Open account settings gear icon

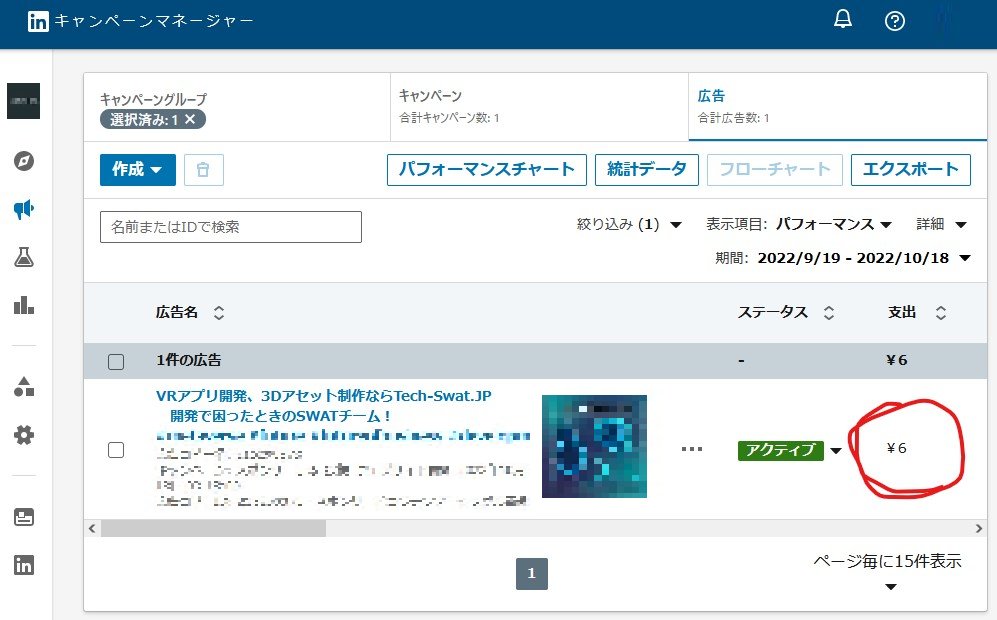(23, 434)
